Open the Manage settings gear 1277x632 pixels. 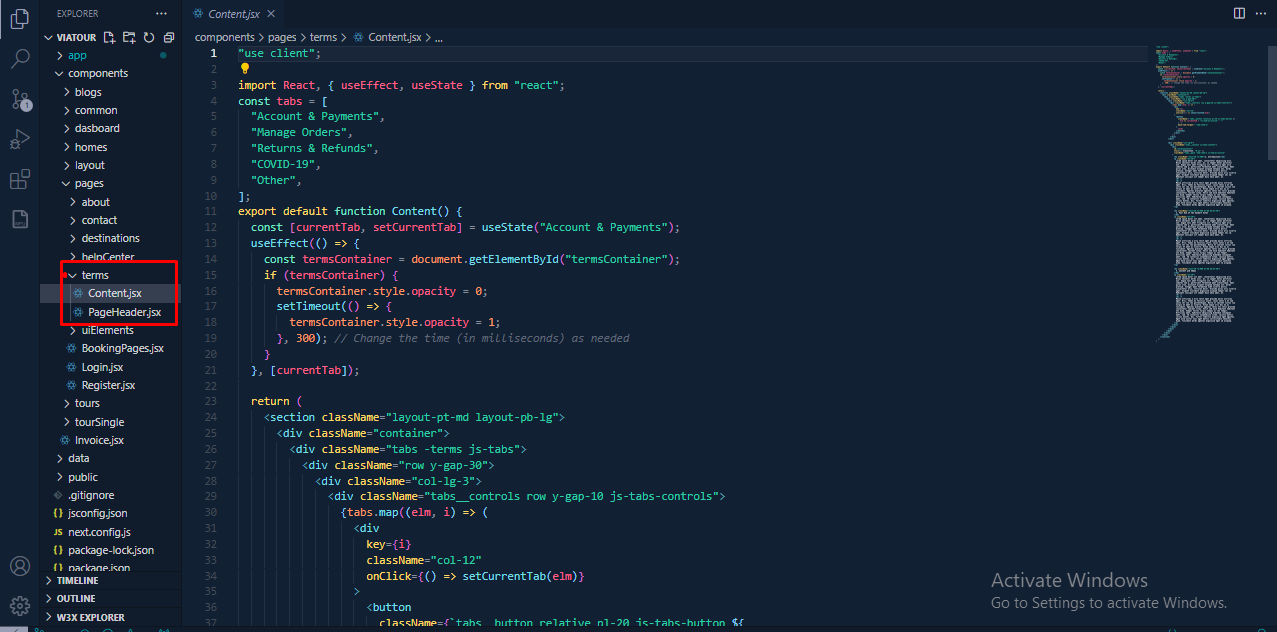point(20,605)
